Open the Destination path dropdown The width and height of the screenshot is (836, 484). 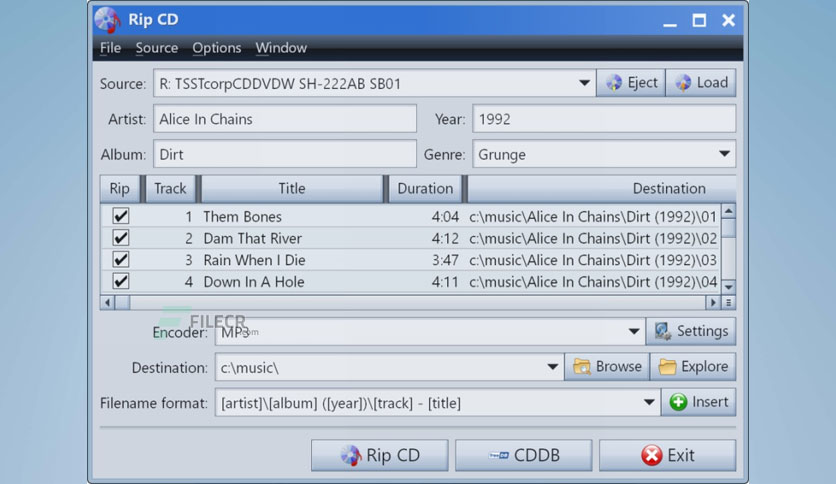click(552, 367)
